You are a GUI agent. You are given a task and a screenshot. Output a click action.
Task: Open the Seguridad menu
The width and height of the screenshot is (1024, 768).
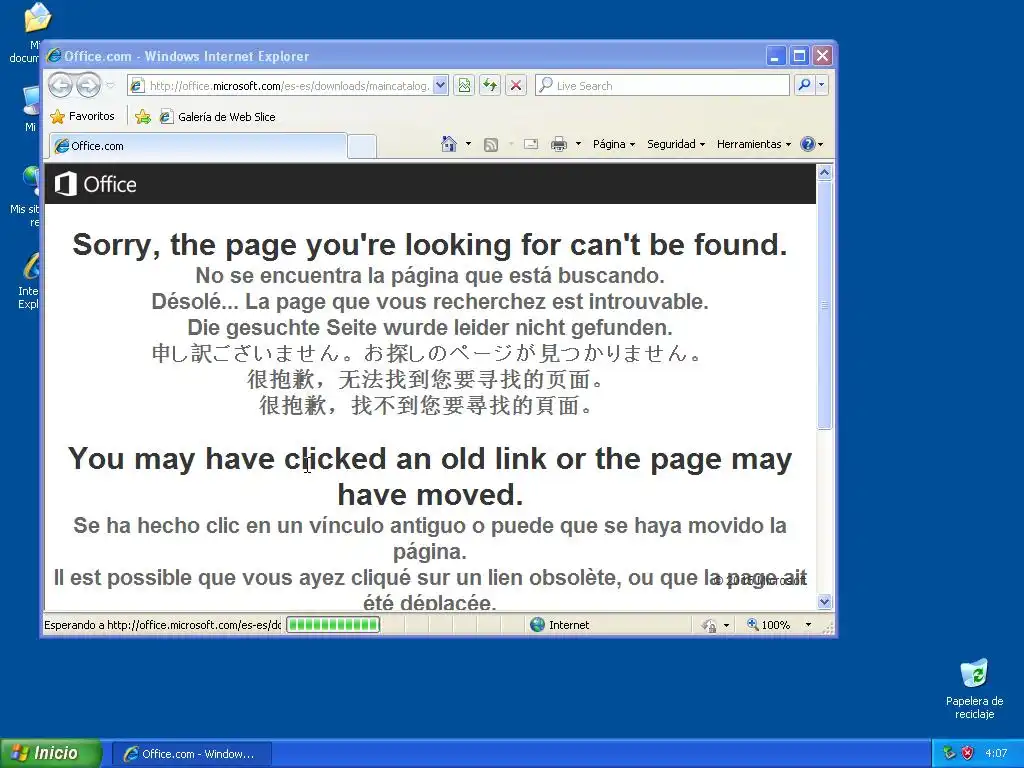(x=676, y=144)
